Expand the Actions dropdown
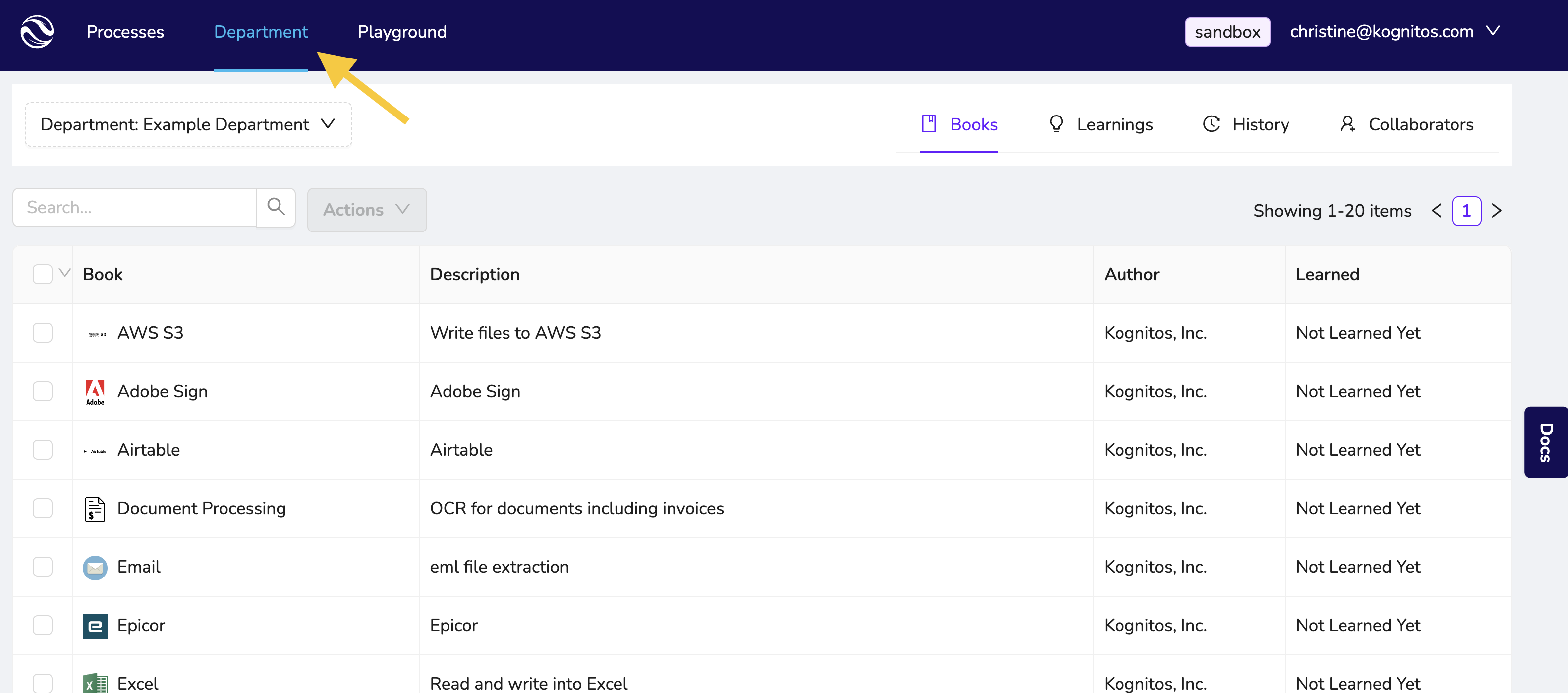1568x693 pixels. pyautogui.click(x=366, y=210)
